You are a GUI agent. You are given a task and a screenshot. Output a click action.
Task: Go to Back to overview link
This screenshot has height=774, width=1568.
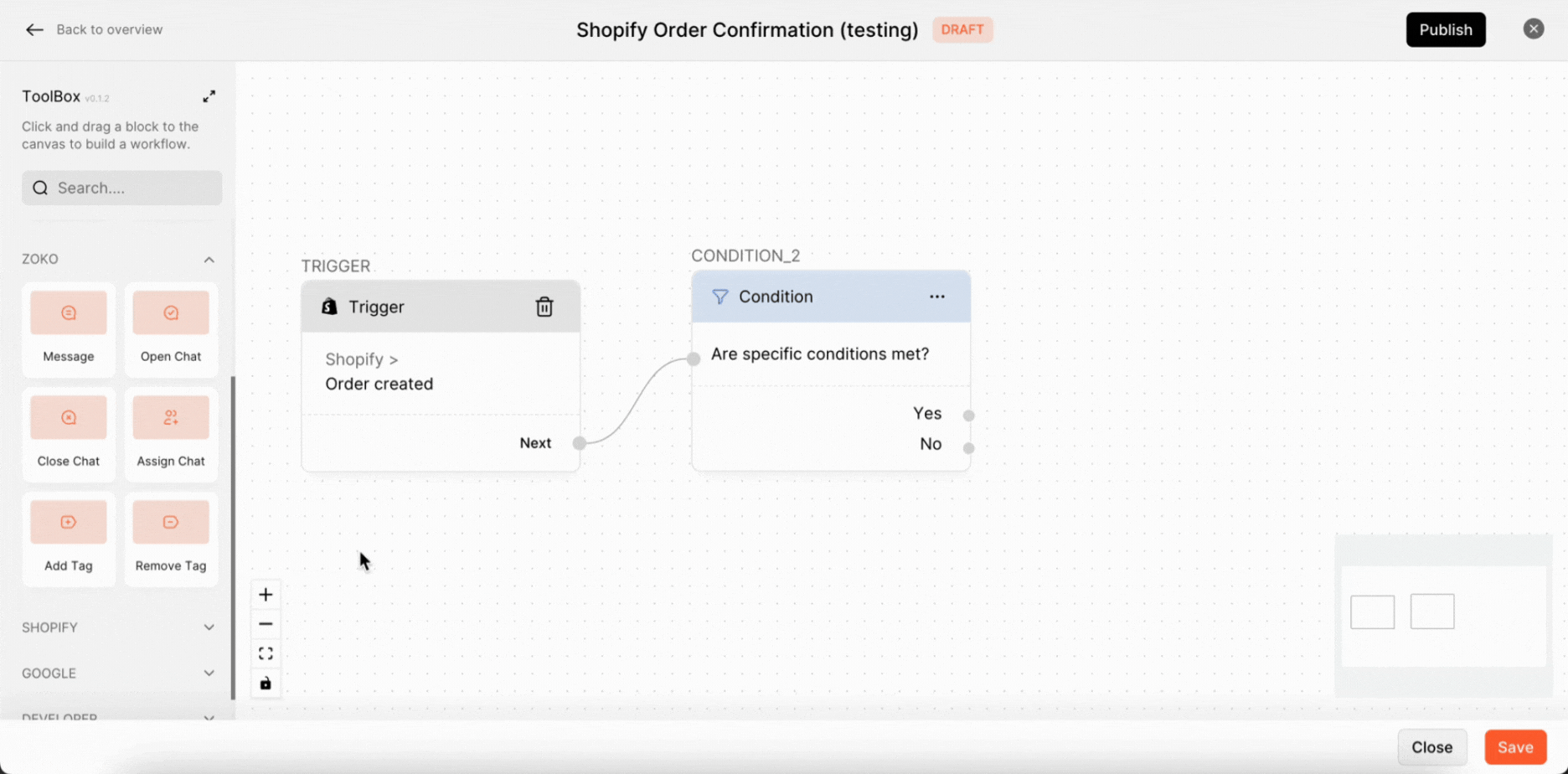[109, 29]
